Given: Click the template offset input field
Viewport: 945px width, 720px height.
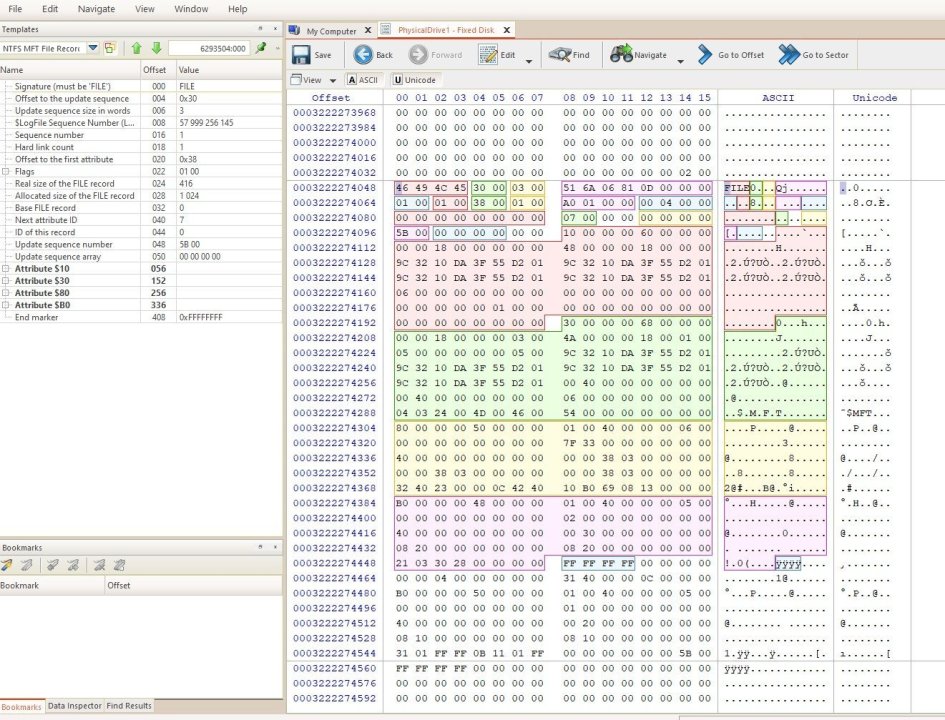Looking at the screenshot, I should (208, 48).
